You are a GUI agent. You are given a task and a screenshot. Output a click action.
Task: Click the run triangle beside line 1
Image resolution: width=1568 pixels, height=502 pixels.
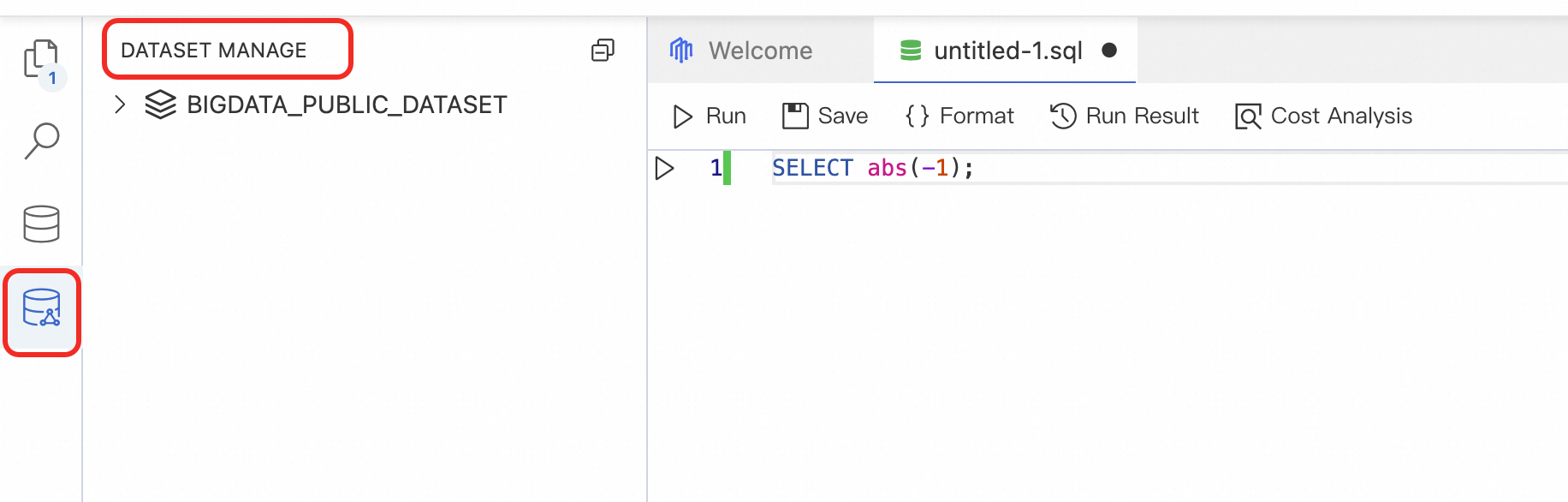coord(664,168)
